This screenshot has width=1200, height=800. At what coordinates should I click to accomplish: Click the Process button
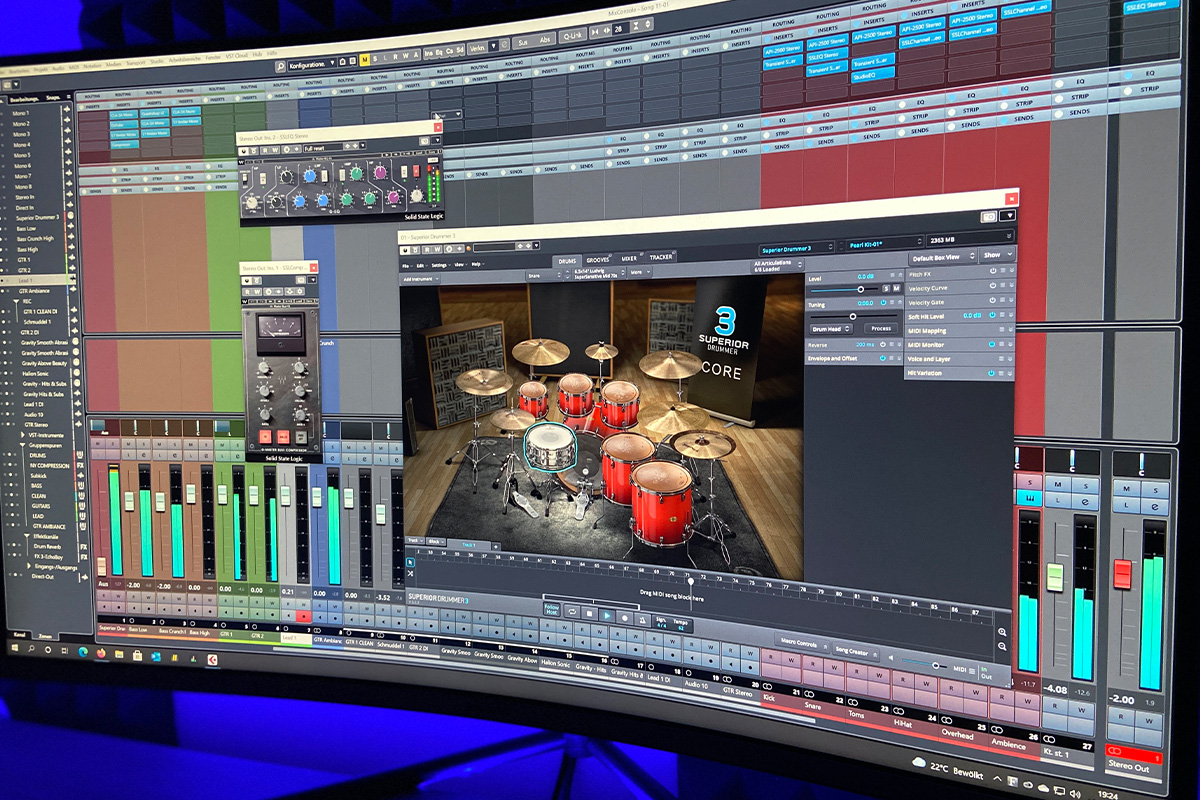[x=880, y=328]
